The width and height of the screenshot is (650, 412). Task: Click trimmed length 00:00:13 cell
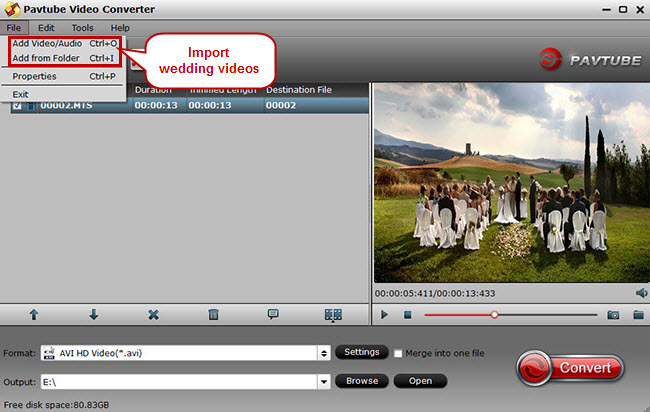[x=210, y=105]
